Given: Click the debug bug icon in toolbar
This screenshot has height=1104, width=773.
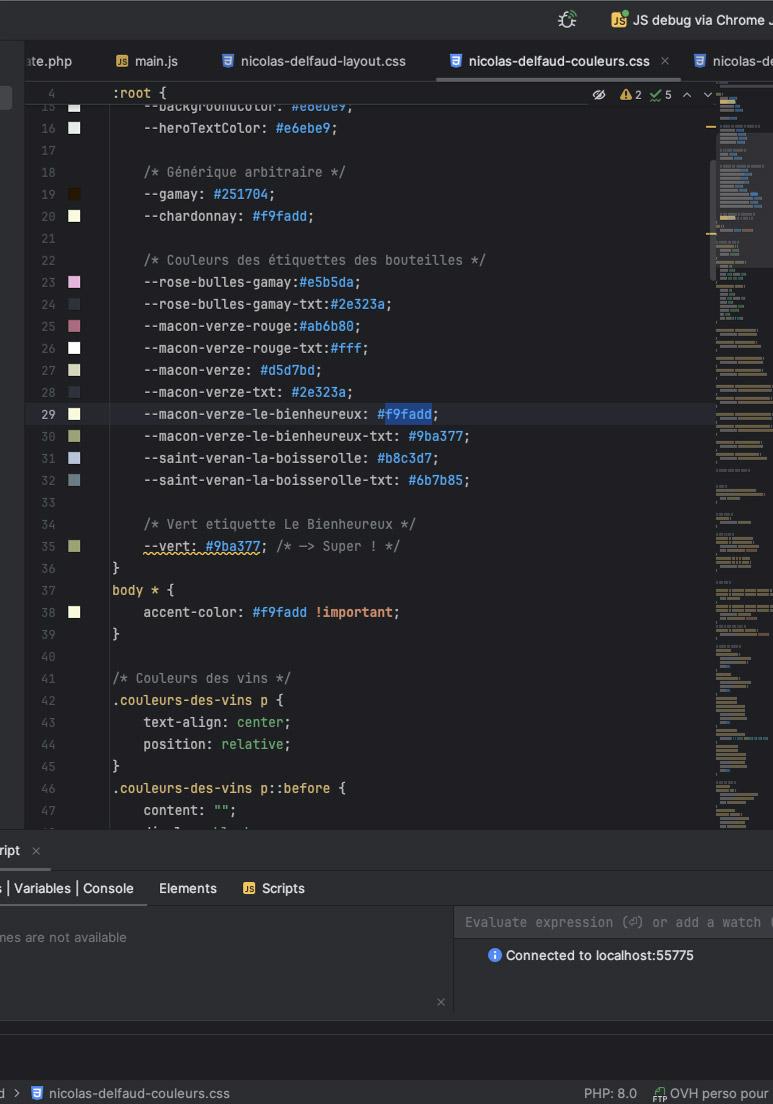Looking at the screenshot, I should point(568,19).
